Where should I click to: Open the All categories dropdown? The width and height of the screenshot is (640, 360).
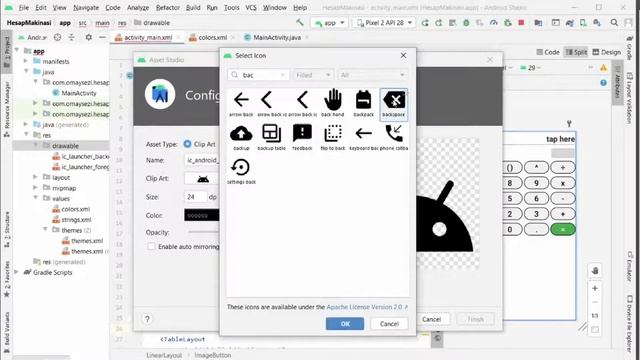tap(373, 75)
